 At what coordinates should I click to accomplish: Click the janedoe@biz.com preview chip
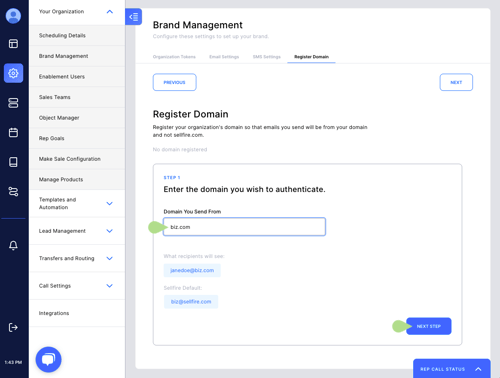(192, 270)
